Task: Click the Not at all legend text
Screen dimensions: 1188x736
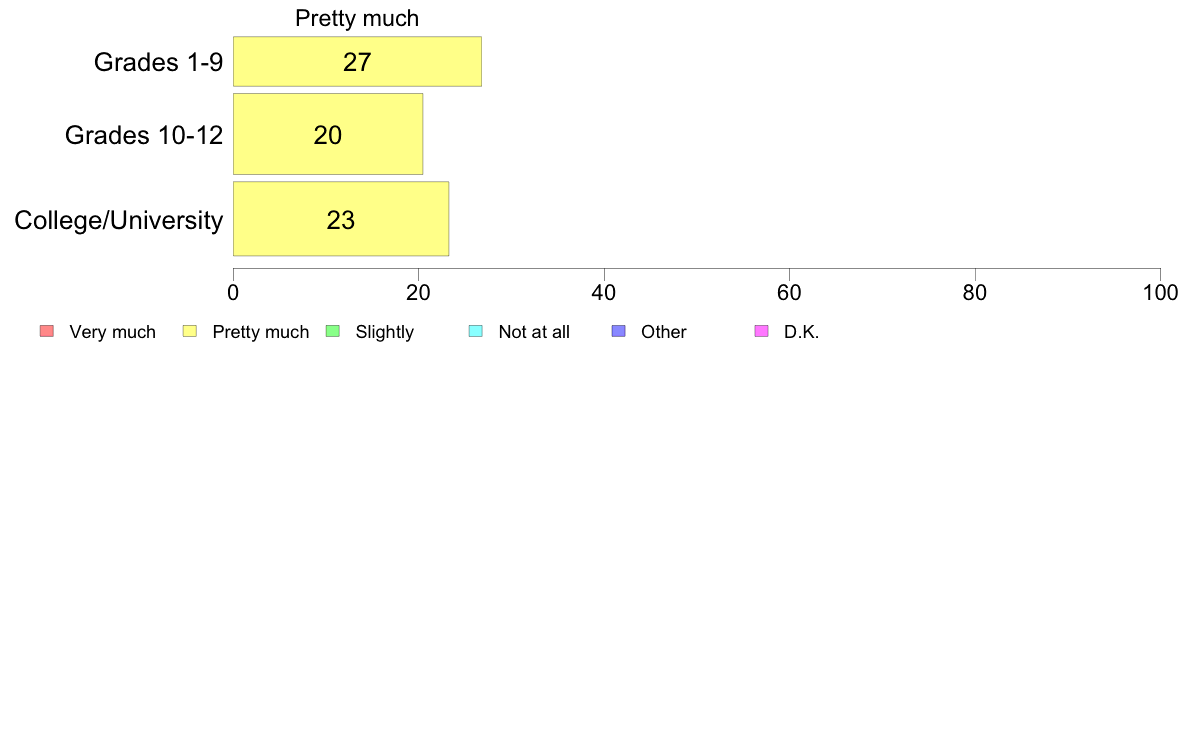Action: click(x=534, y=332)
